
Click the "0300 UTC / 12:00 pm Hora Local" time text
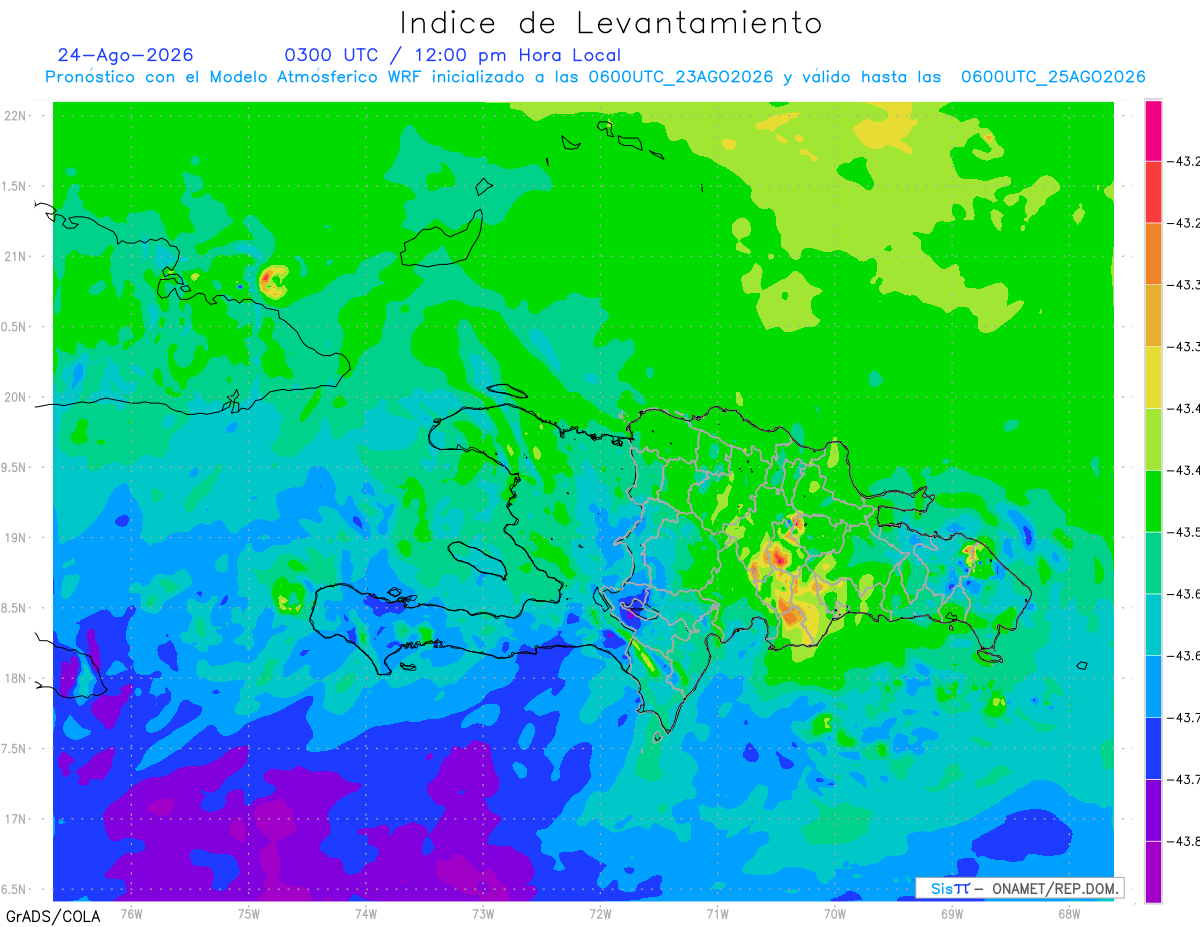[x=453, y=55]
